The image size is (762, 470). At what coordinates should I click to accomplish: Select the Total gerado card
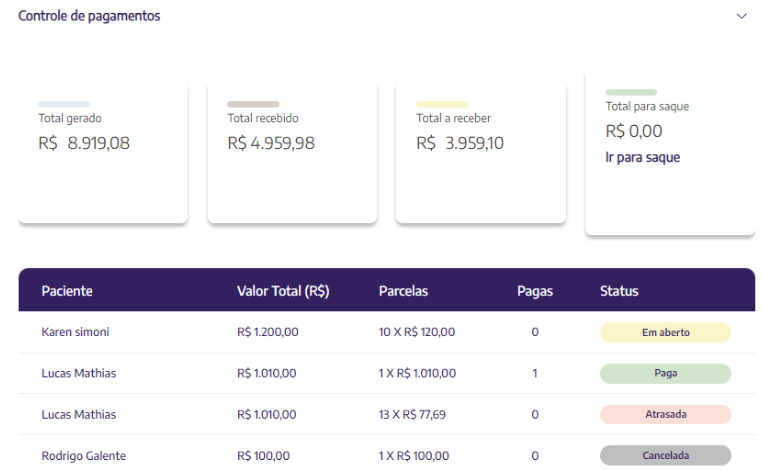coord(103,153)
